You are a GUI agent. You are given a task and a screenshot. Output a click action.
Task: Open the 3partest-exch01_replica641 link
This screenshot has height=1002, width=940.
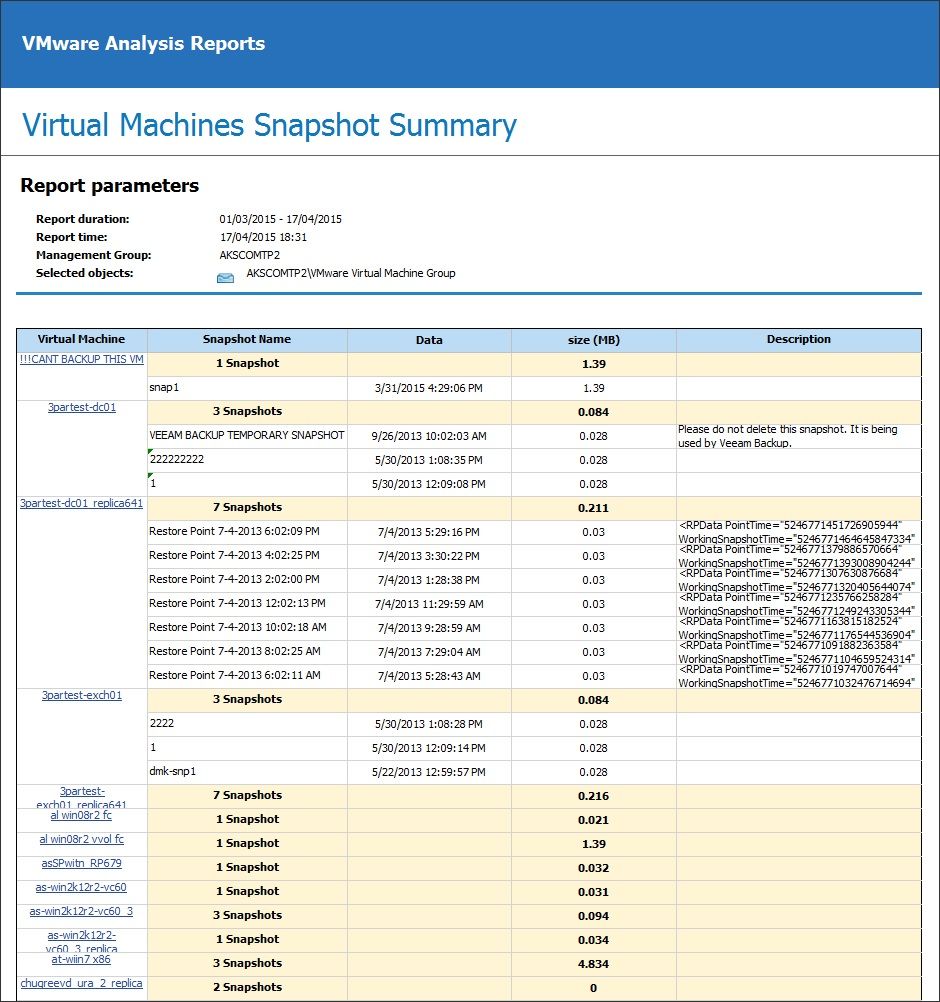point(82,798)
